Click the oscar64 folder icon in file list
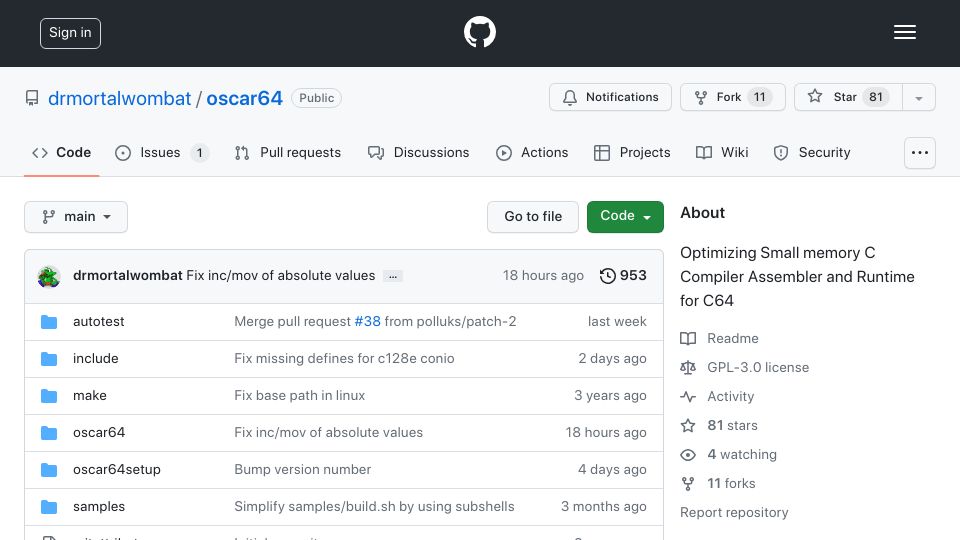Screen dimensions: 960x540 point(49,433)
